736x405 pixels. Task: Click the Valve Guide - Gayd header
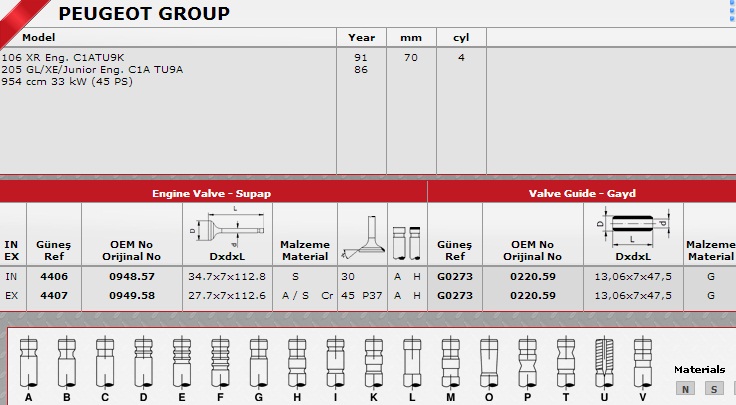pyautogui.click(x=582, y=193)
